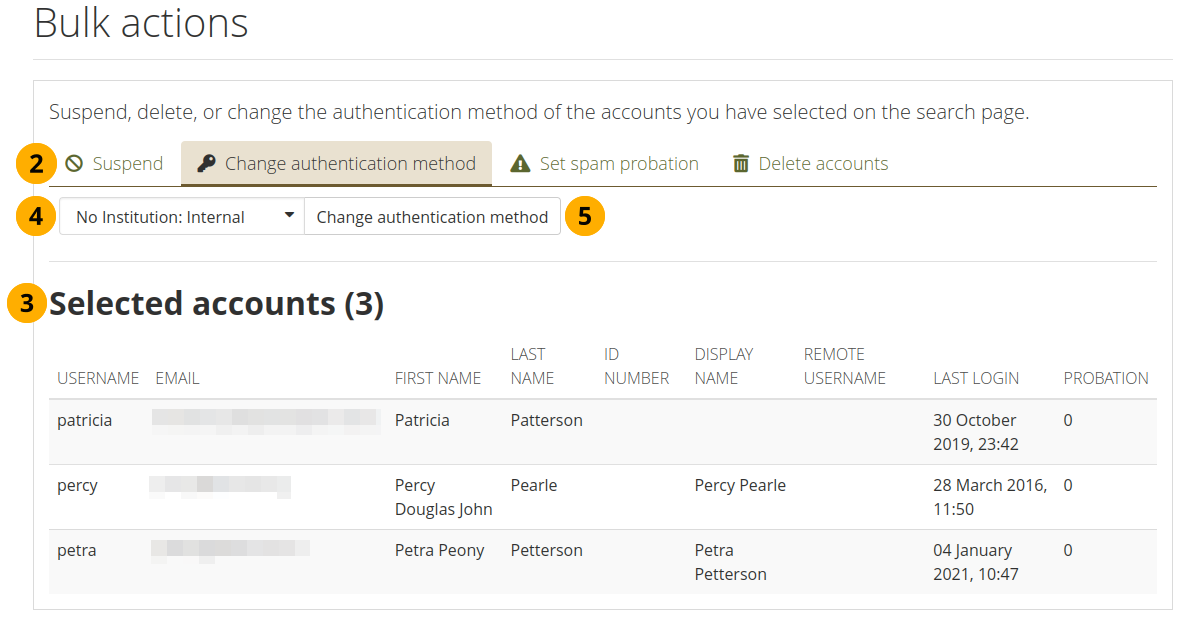The height and width of the screenshot is (617, 1181).
Task: Click the Last Login column header
Action: (x=976, y=378)
